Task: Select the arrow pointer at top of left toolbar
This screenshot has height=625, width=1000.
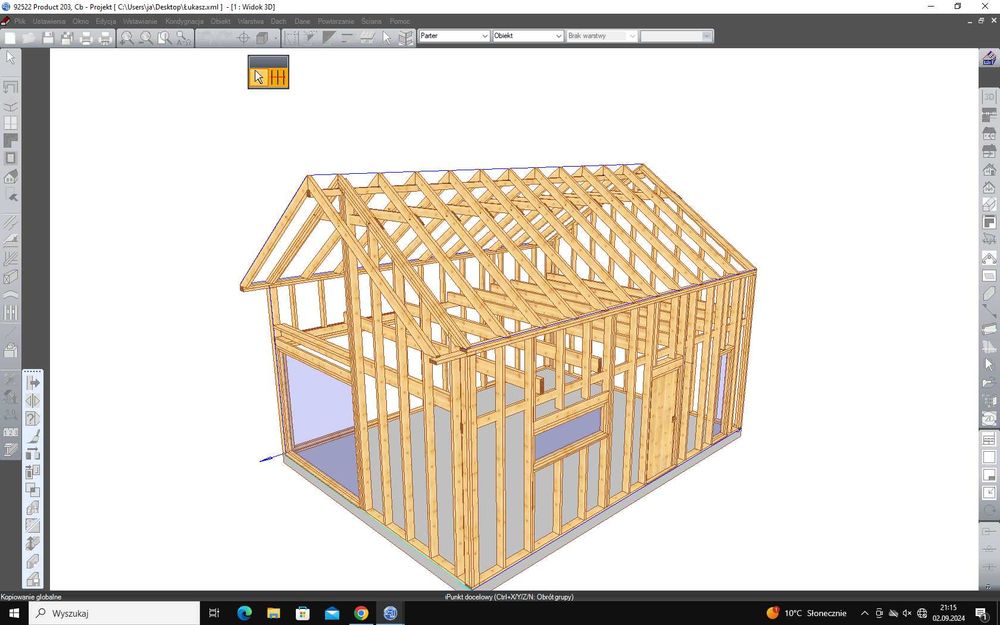Action: click(x=10, y=57)
